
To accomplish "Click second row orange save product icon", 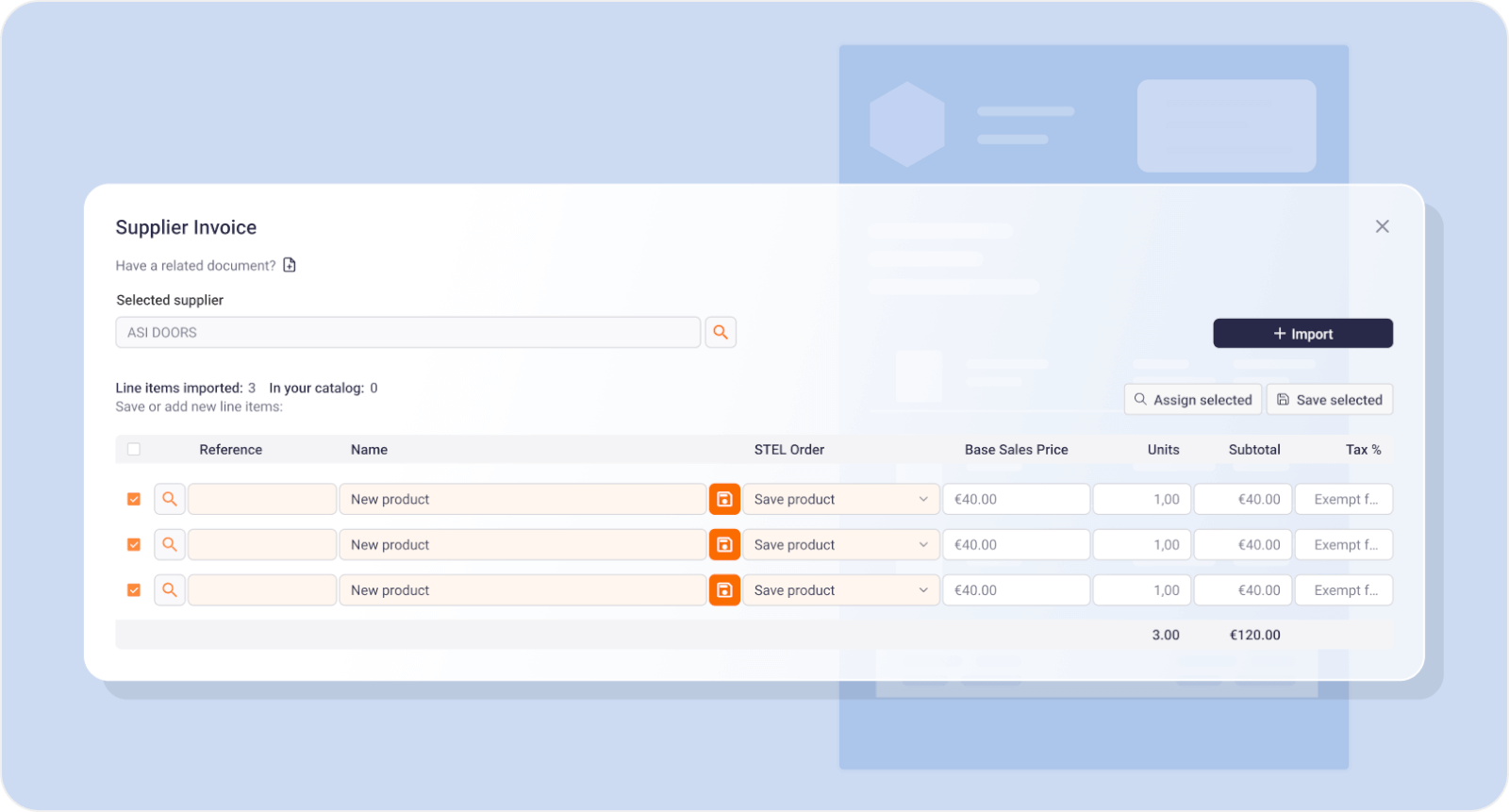I will (x=724, y=544).
